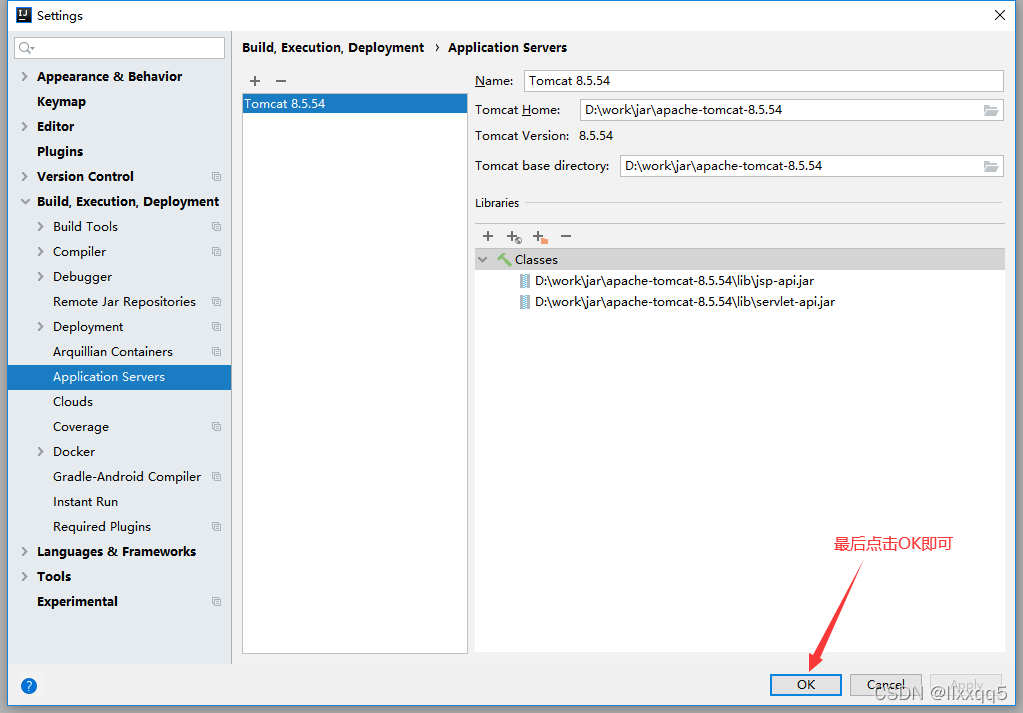Select the jsp-api.jar library entry
The width and height of the screenshot is (1023, 713).
point(674,281)
